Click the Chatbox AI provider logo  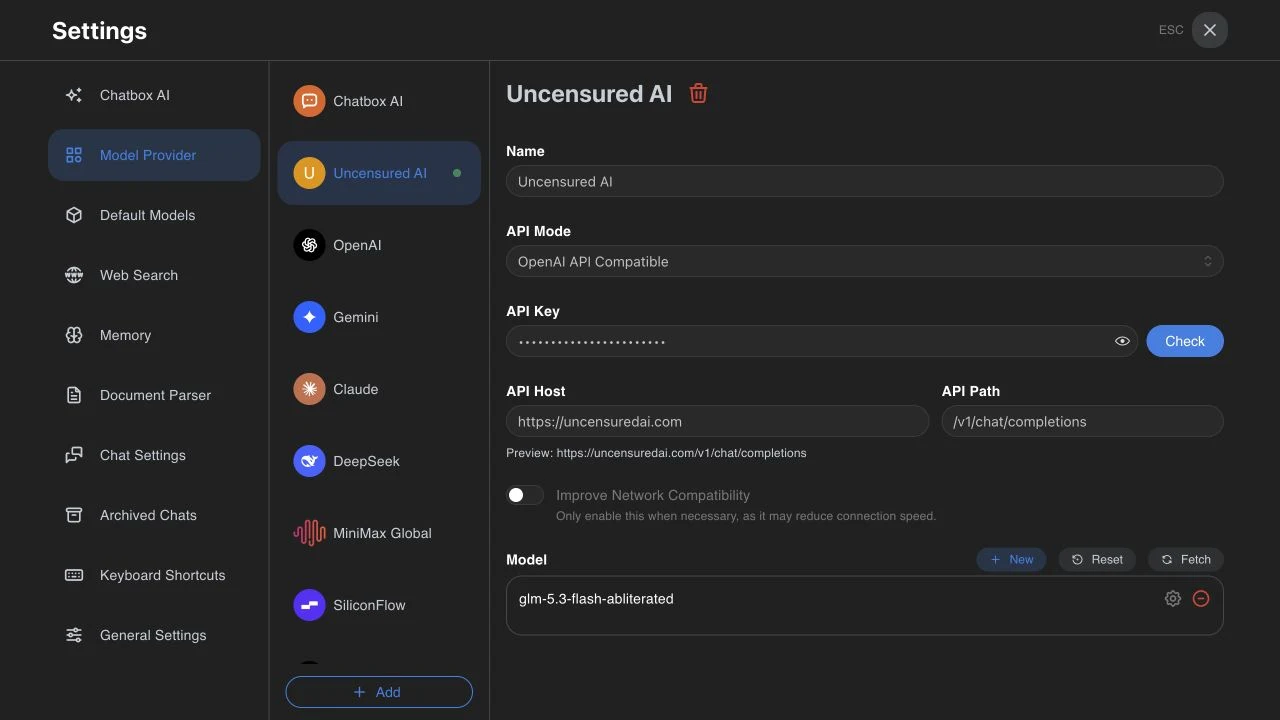pos(309,101)
